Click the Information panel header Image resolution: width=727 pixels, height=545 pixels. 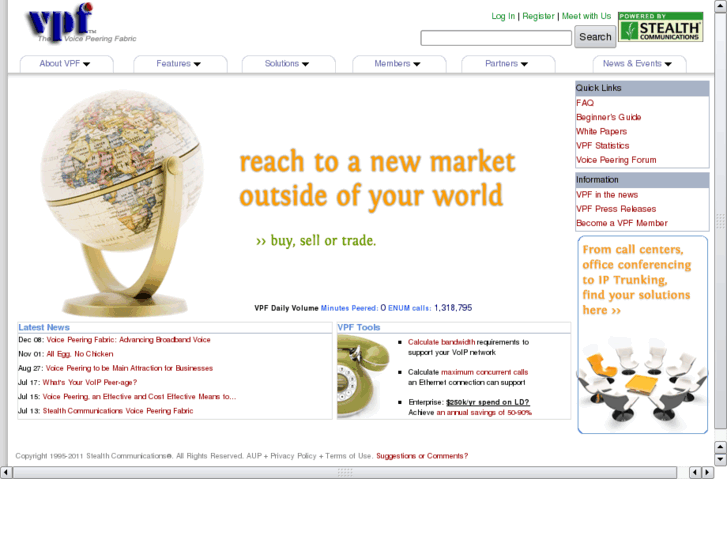642,180
